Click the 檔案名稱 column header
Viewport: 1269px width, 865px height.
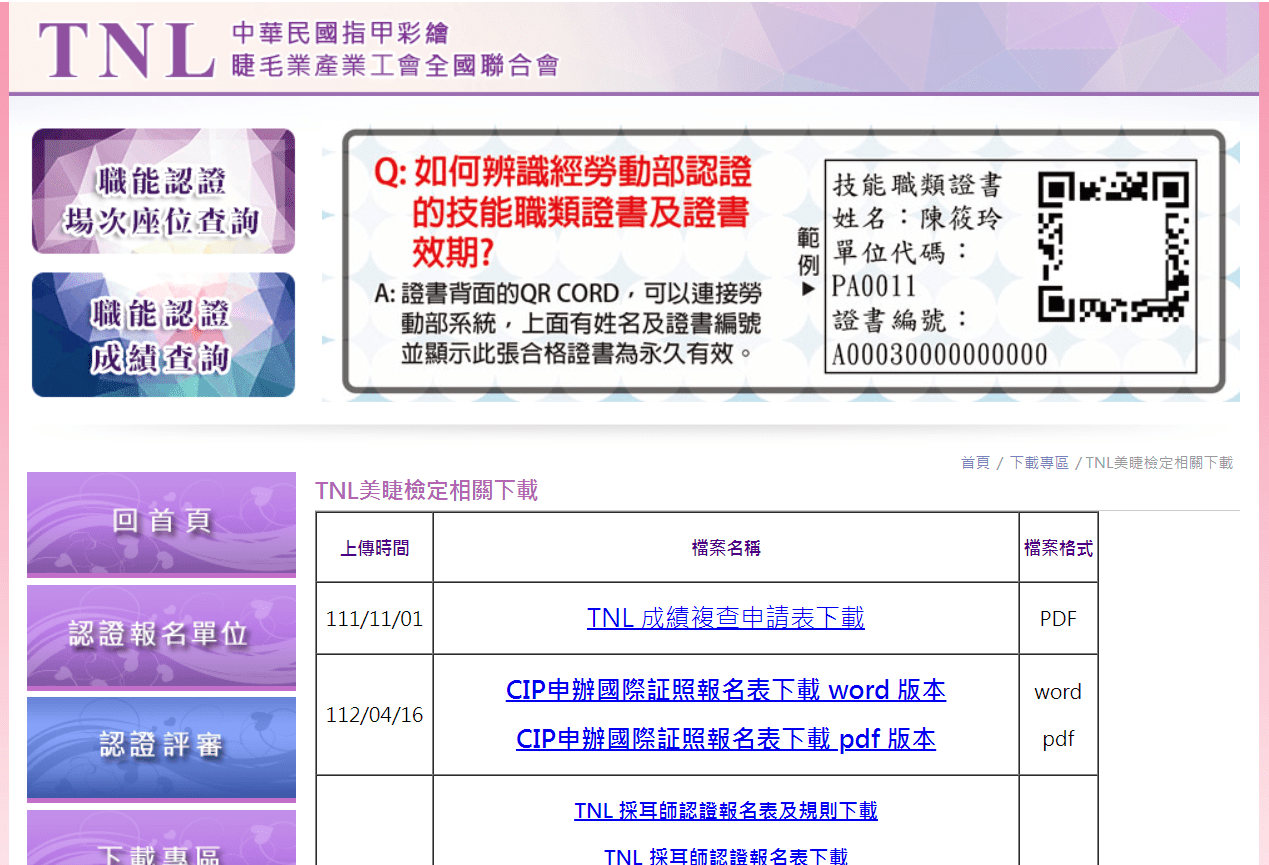coord(726,548)
